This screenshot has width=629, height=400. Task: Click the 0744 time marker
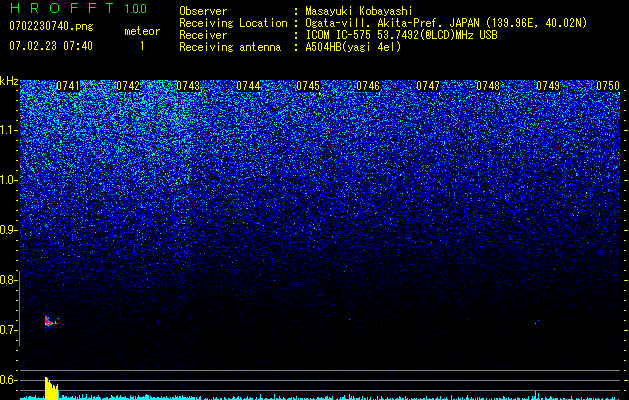[x=248, y=86]
